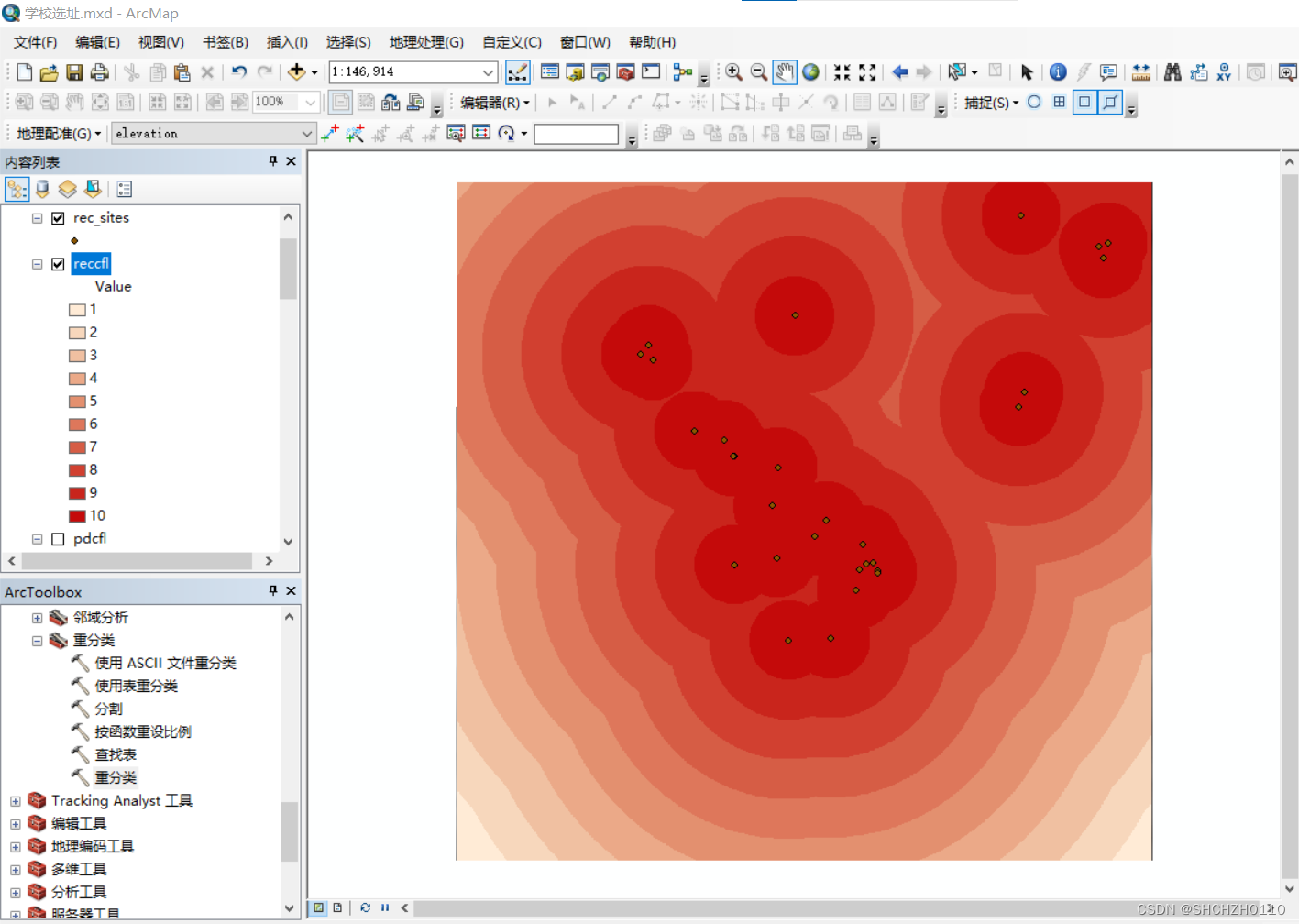
Task: Click the Add Data button
Action: (x=296, y=71)
